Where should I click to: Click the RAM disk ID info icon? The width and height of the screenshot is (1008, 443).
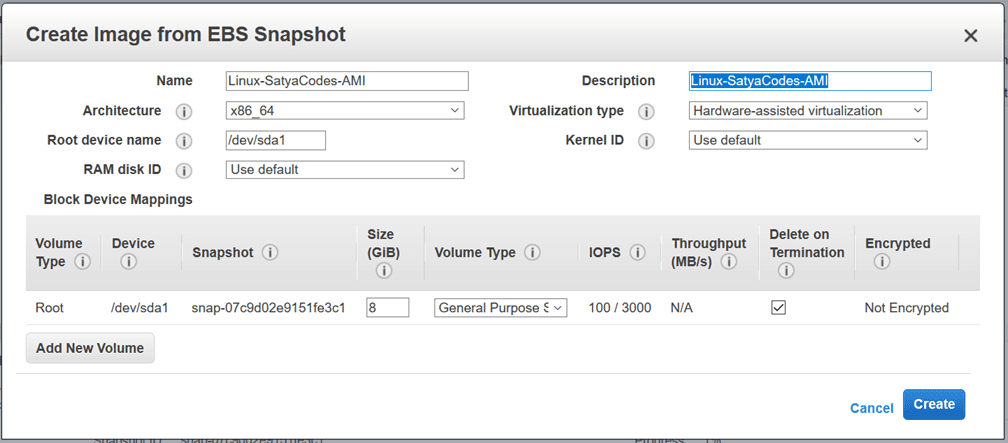tap(184, 170)
